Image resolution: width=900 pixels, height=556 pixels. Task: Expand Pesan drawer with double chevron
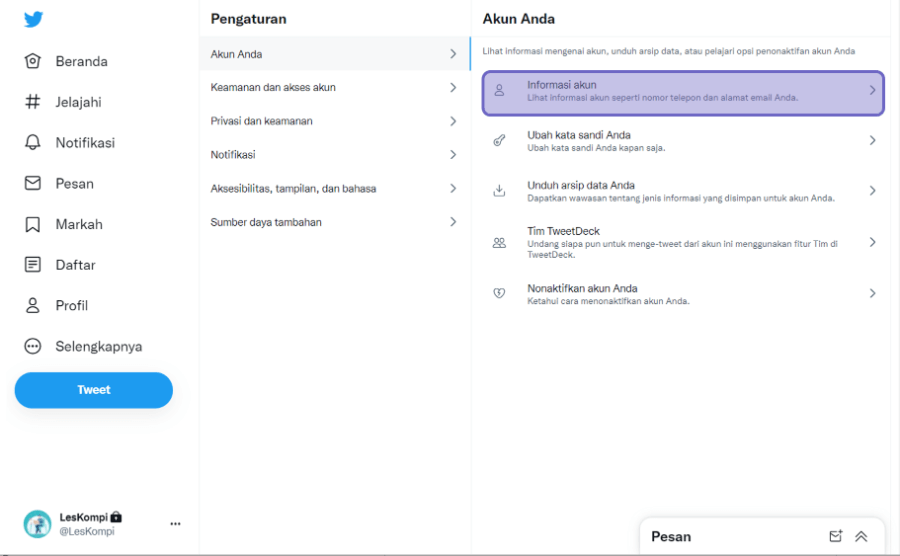click(861, 536)
